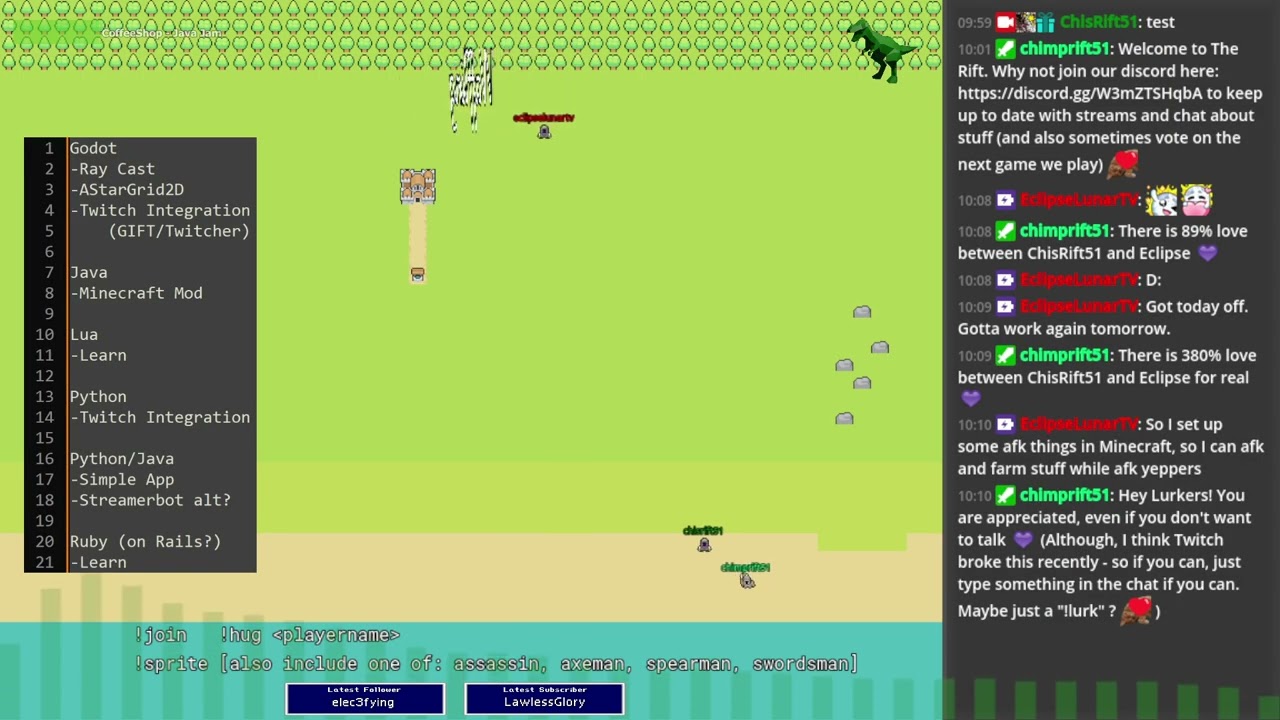Click the '-Minecraft Mod' list line

pos(136,293)
